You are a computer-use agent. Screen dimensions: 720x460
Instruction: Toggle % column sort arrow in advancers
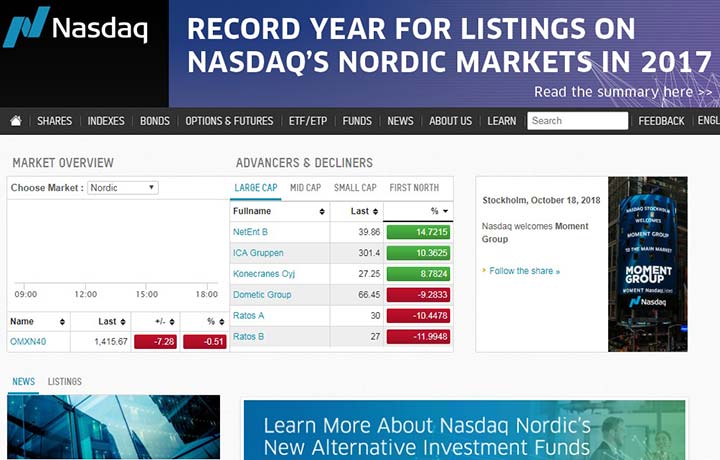(445, 211)
